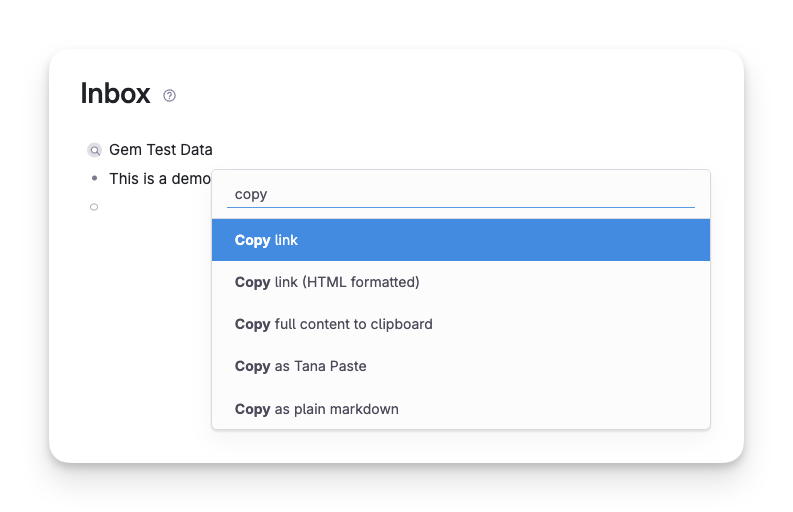
Task: Click into the command search field containing 'copy'
Action: pyautogui.click(x=460, y=194)
